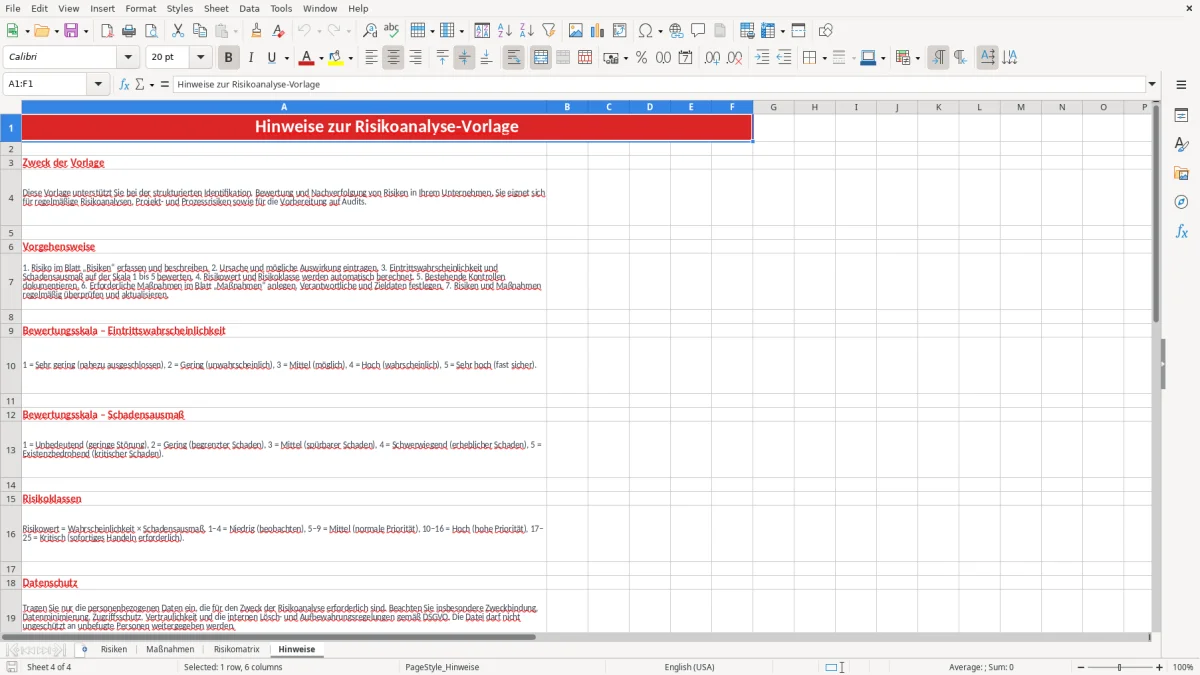The width and height of the screenshot is (1200, 675).
Task: Apply yellow background color swatch
Action: click(337, 58)
